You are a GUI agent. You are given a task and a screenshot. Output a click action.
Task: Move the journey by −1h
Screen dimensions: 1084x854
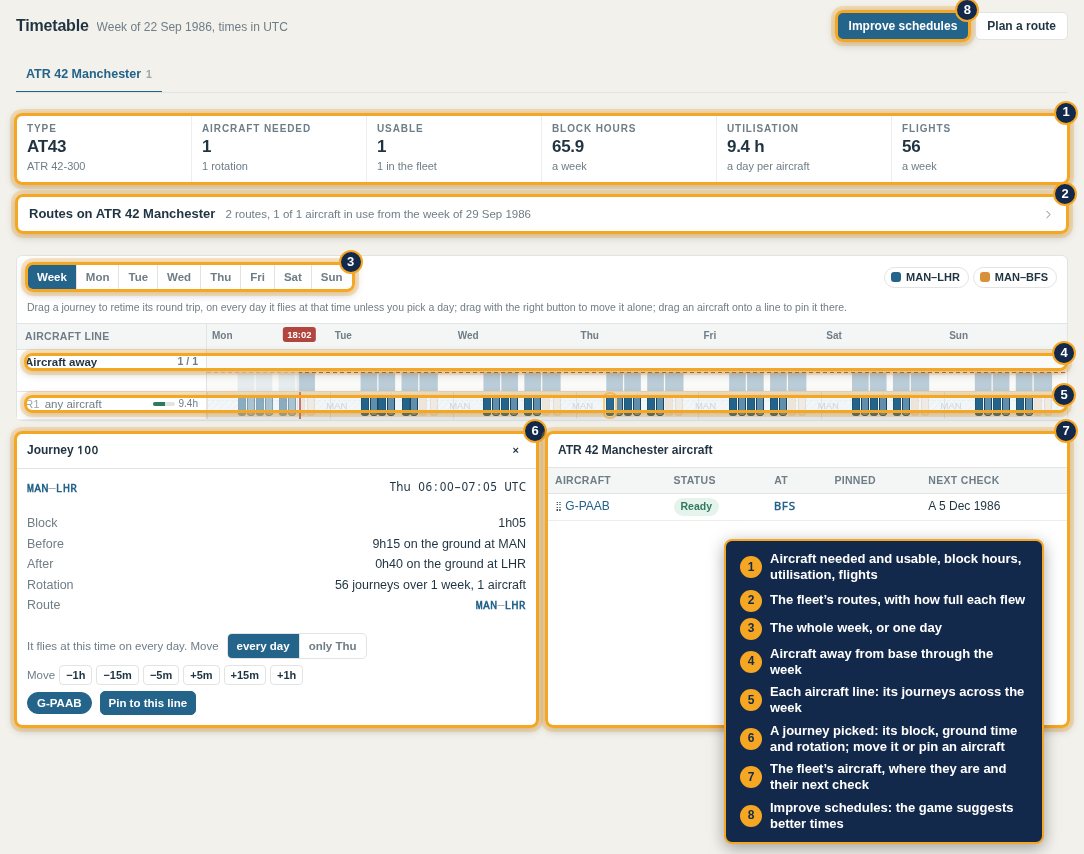(x=76, y=676)
